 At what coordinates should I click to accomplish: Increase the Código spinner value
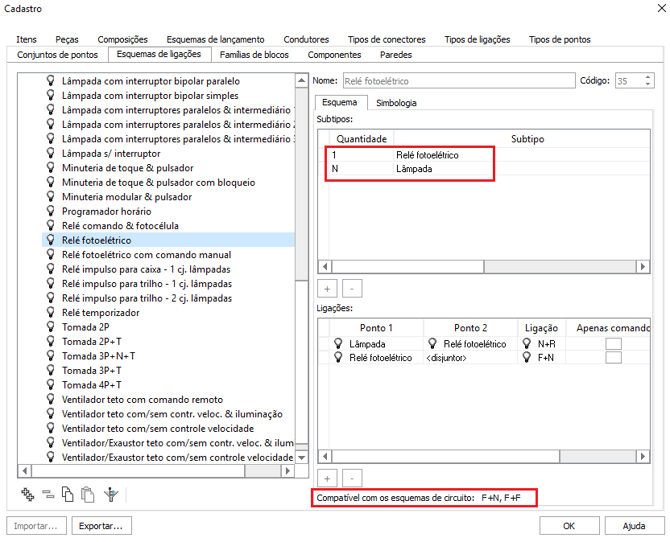(x=650, y=77)
